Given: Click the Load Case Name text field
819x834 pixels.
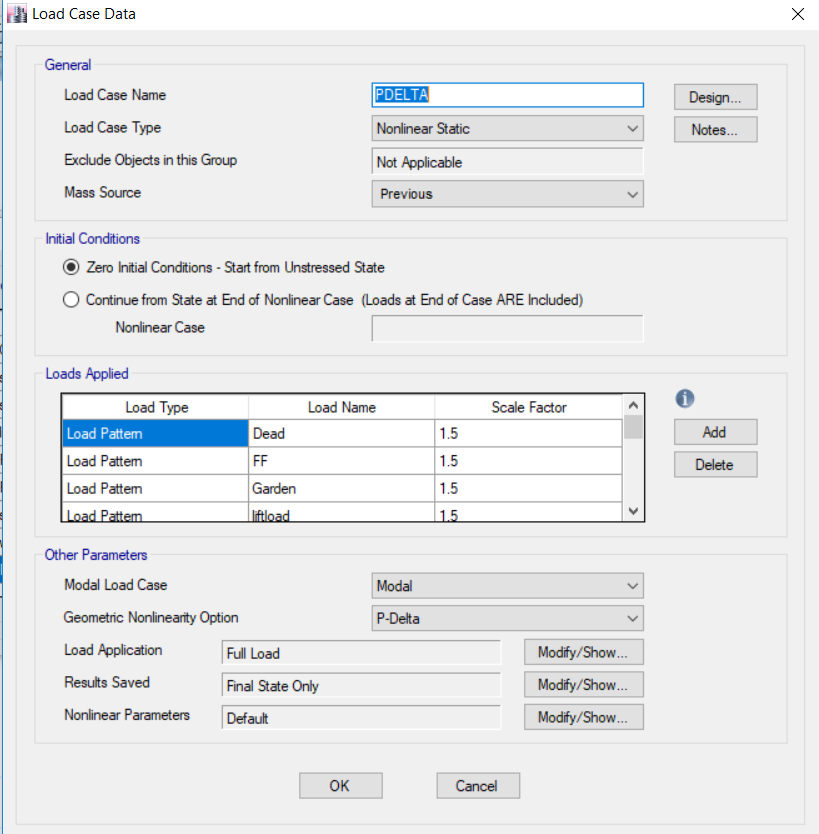Looking at the screenshot, I should pyautogui.click(x=506, y=95).
